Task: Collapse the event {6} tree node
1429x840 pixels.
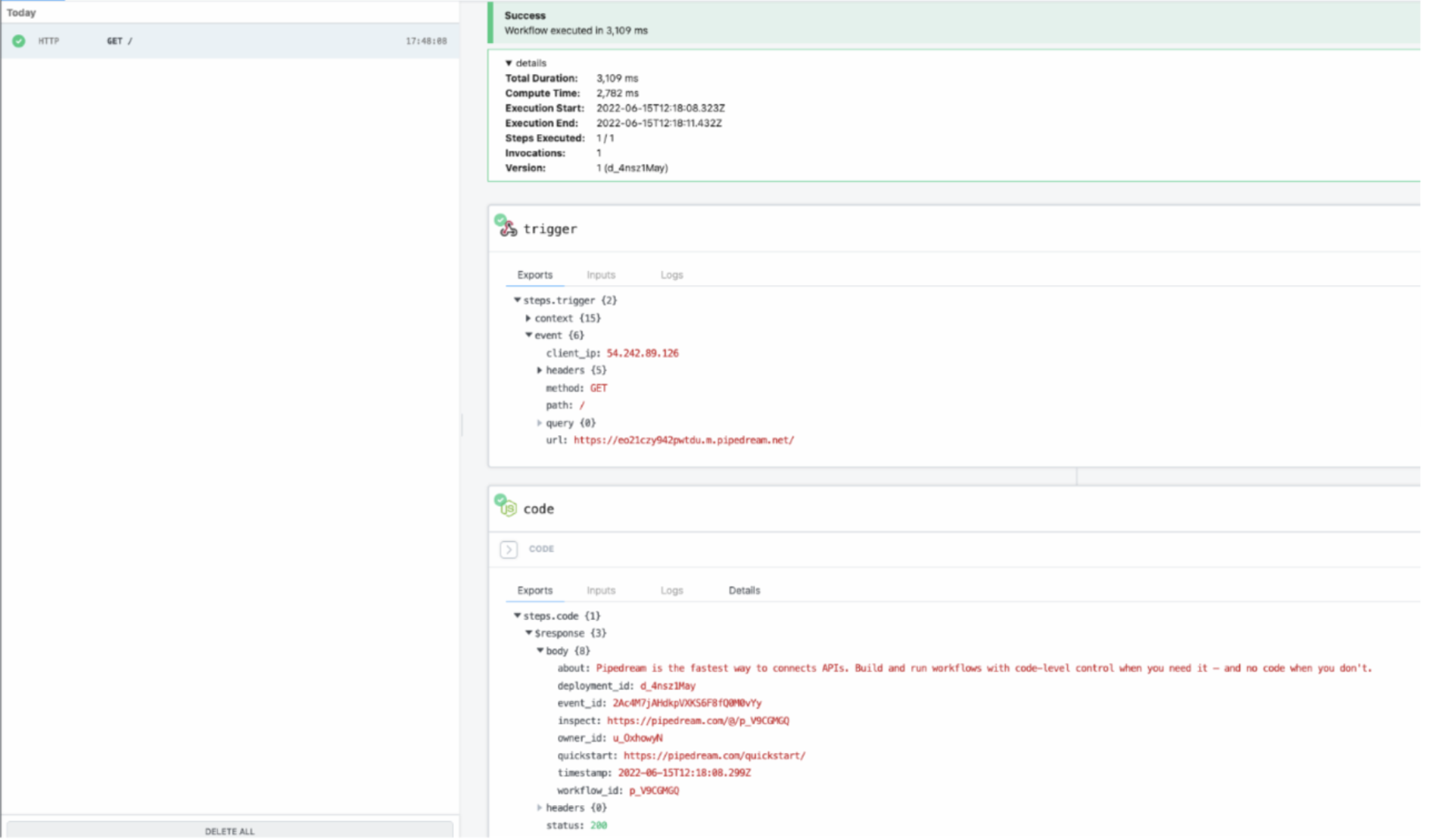Action: click(x=528, y=335)
